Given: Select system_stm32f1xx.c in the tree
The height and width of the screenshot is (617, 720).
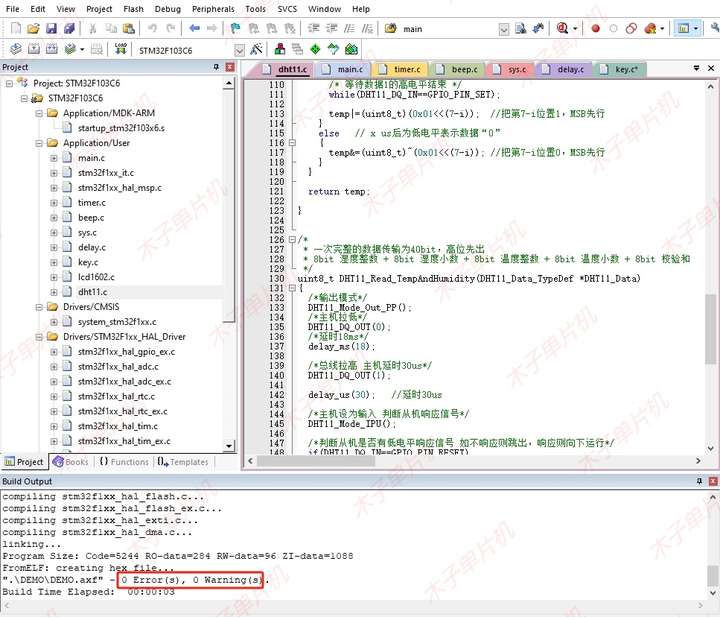Looking at the screenshot, I should click(117, 322).
